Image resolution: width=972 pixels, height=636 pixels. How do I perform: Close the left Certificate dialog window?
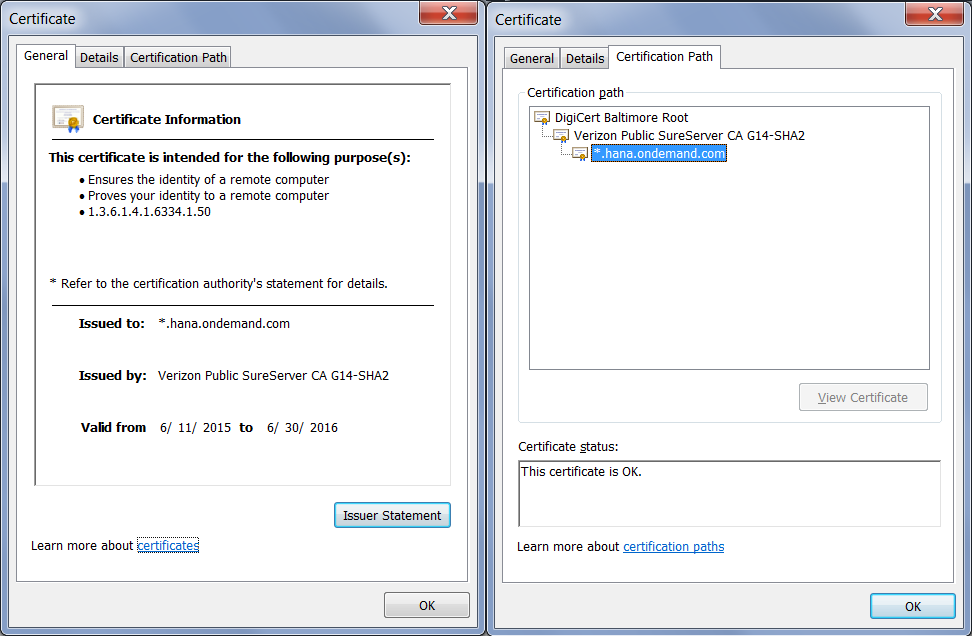coord(447,14)
